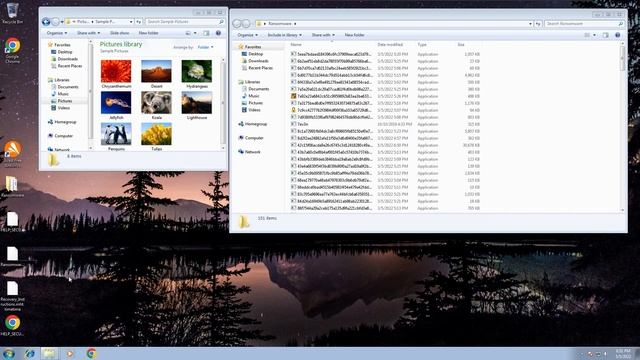This screenshot has height=360, width=640.
Task: Open view options dropdown arrow in Pictures window
Action: (x=195, y=33)
